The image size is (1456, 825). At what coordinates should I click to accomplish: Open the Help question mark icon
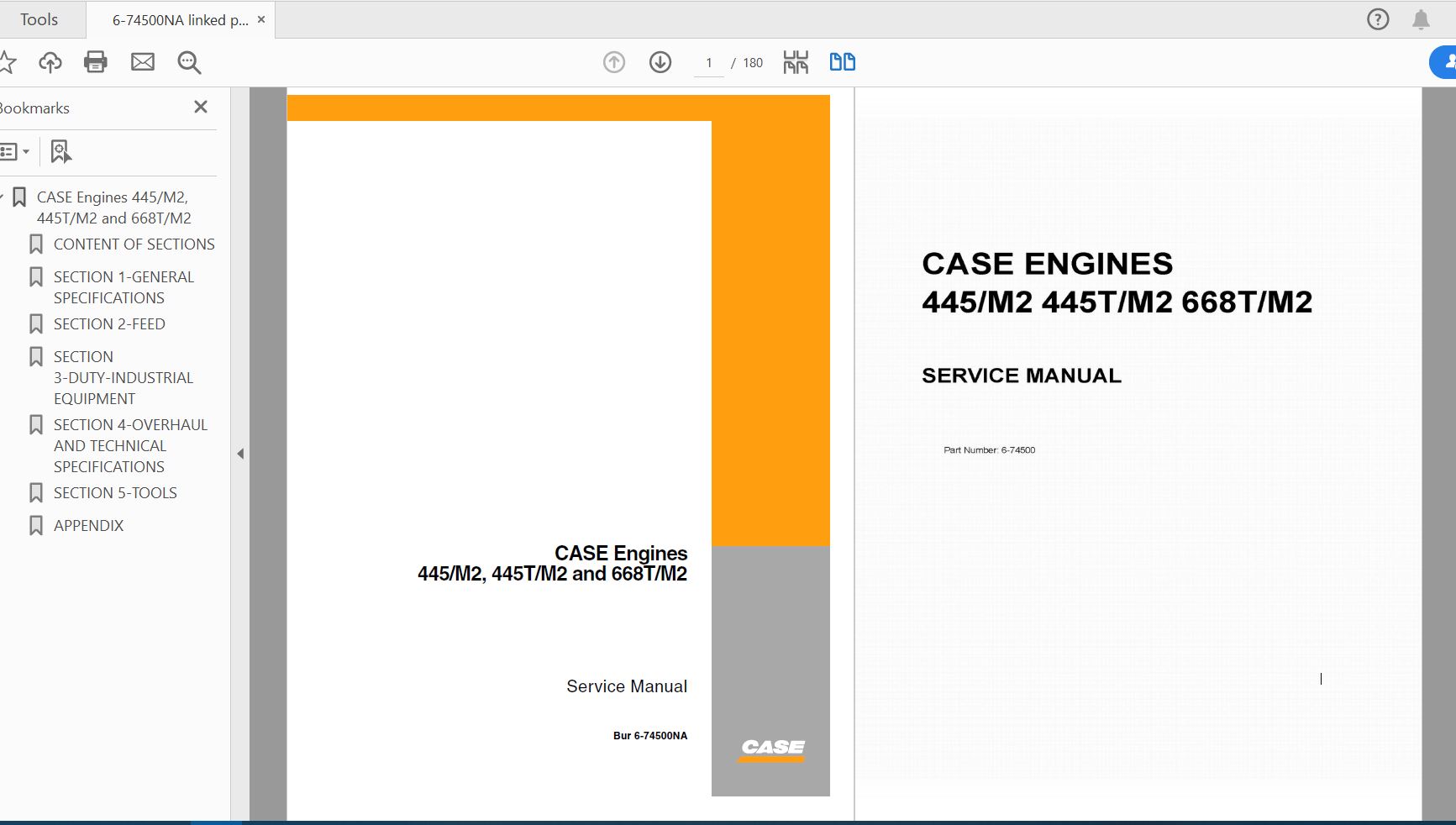click(x=1378, y=19)
